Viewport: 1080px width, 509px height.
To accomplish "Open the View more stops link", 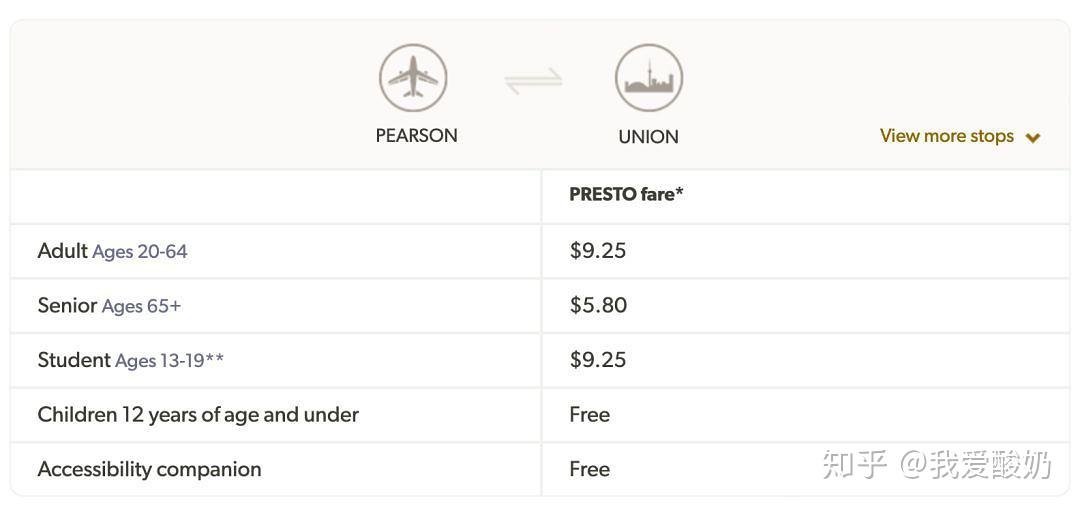I will pos(946,136).
